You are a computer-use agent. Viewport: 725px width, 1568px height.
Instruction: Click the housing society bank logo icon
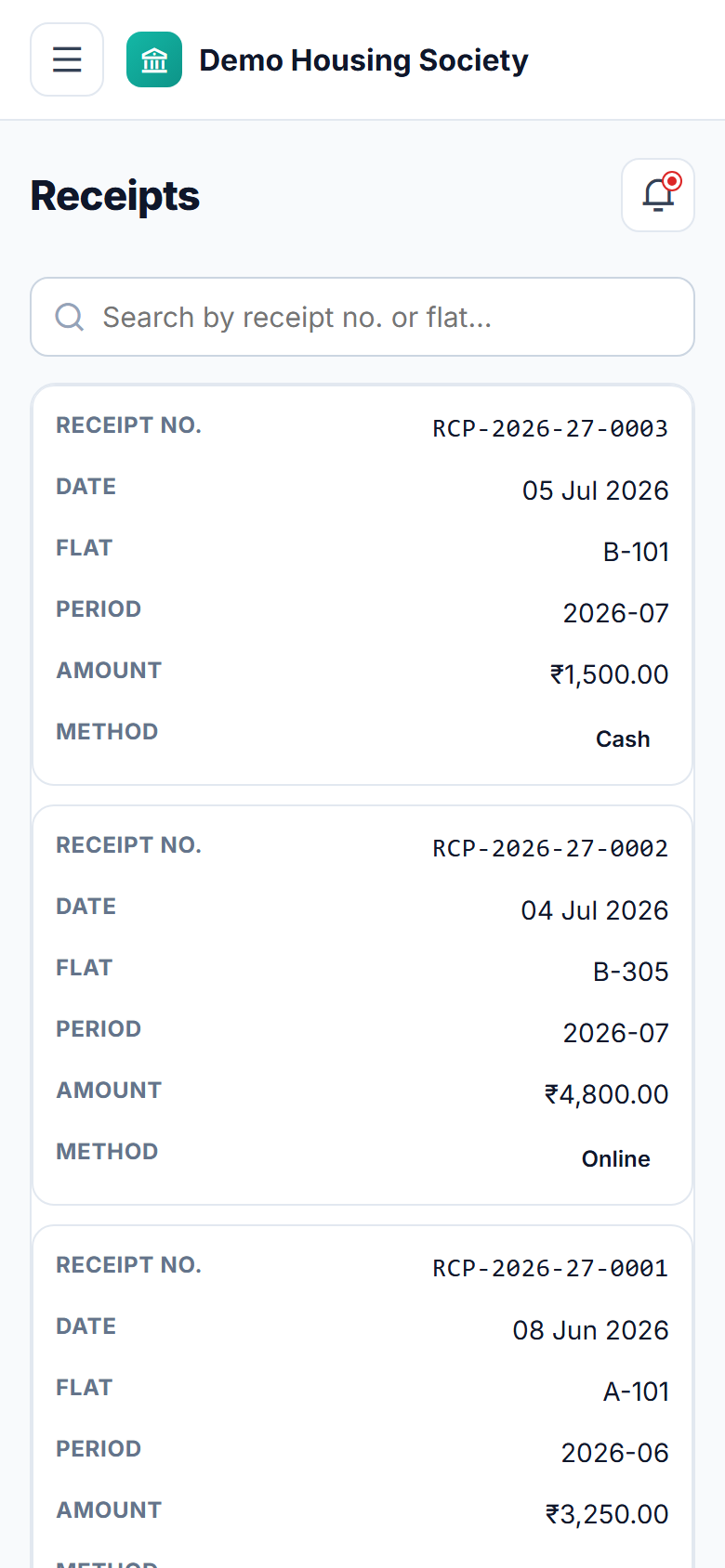(154, 59)
